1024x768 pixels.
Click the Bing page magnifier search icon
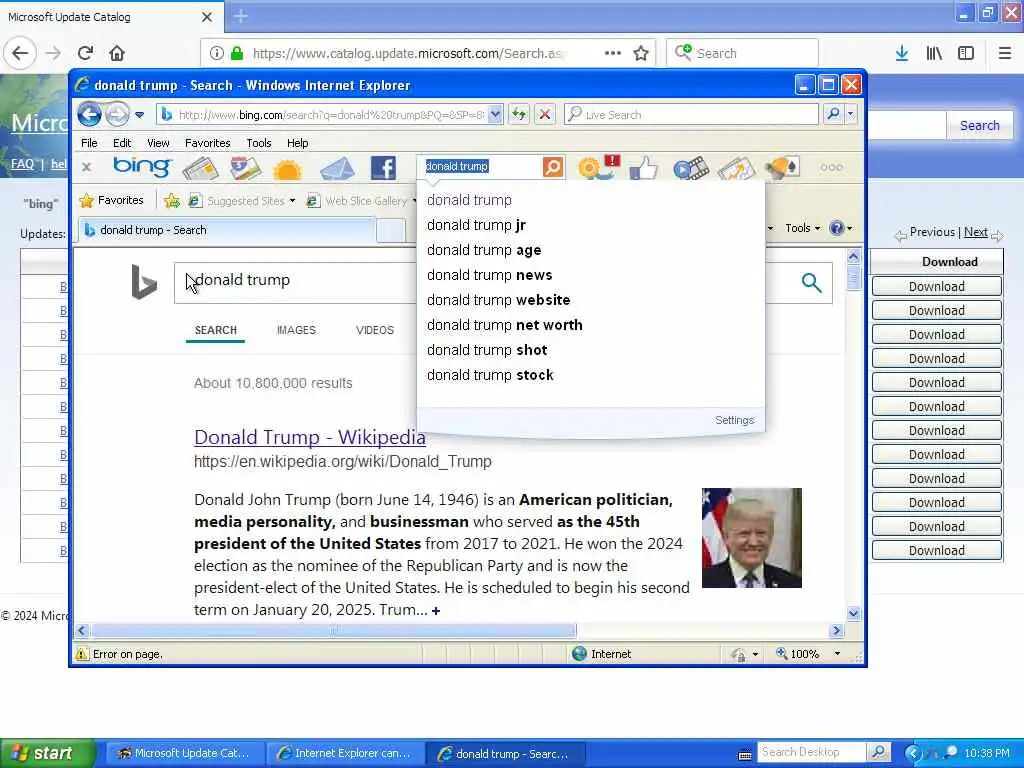(x=811, y=283)
